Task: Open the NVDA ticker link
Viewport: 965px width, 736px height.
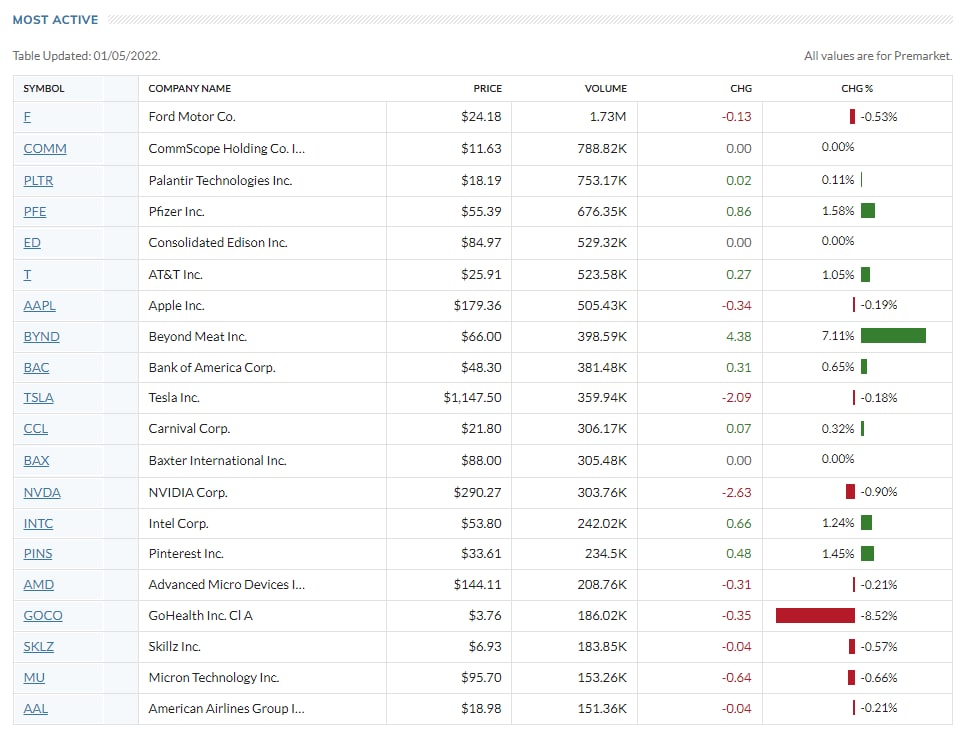Action: (x=42, y=493)
